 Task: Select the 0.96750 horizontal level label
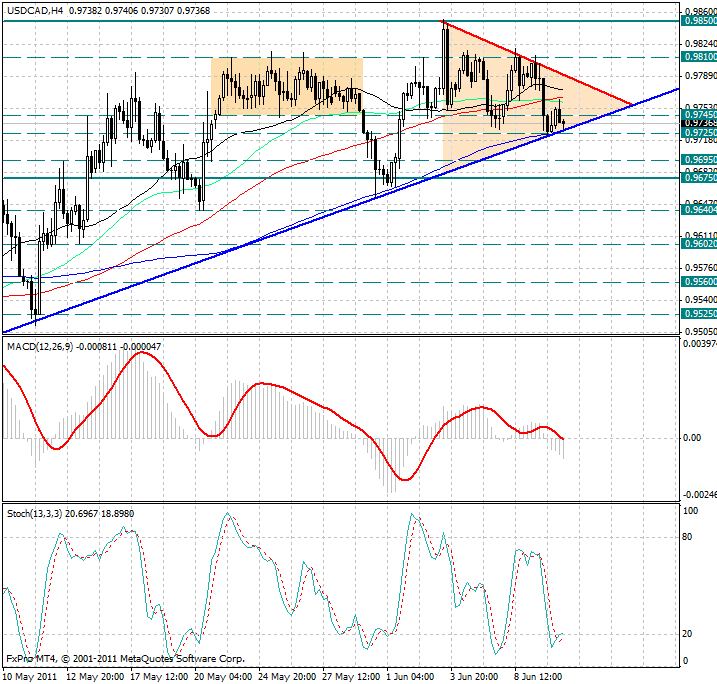click(x=696, y=177)
